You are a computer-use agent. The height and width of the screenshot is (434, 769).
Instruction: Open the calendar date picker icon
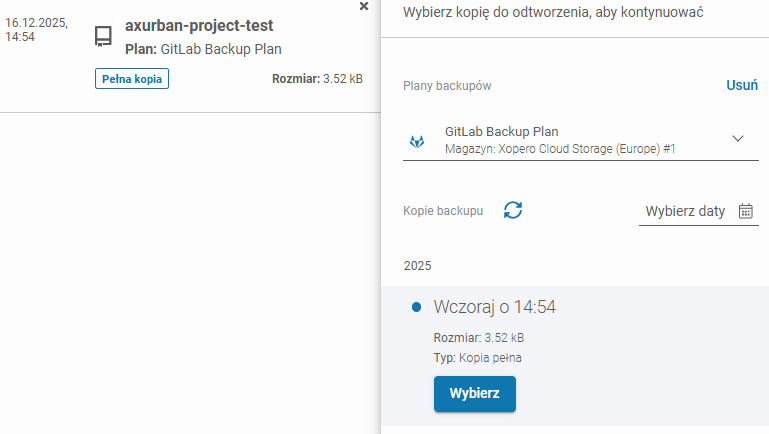746,211
